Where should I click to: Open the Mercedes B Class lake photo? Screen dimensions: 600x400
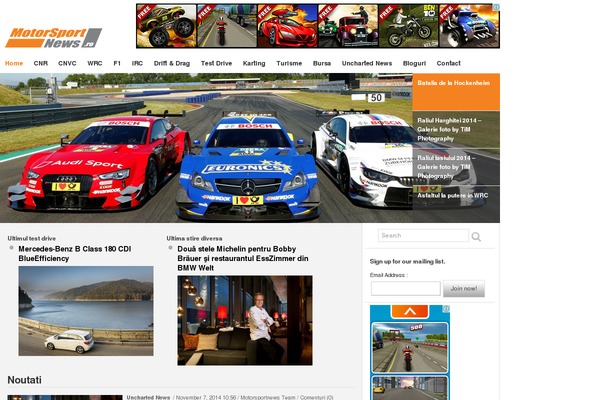[x=86, y=311]
